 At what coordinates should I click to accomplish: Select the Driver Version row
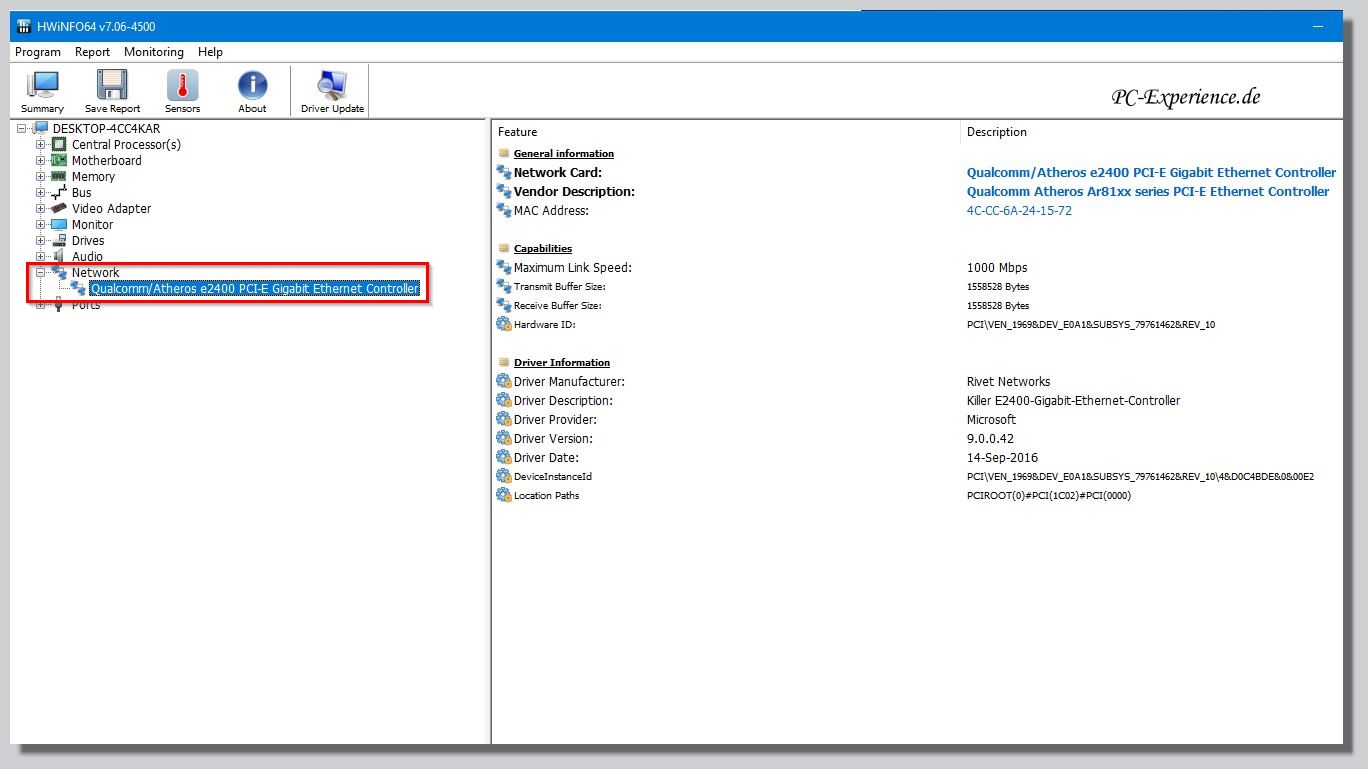coord(918,439)
